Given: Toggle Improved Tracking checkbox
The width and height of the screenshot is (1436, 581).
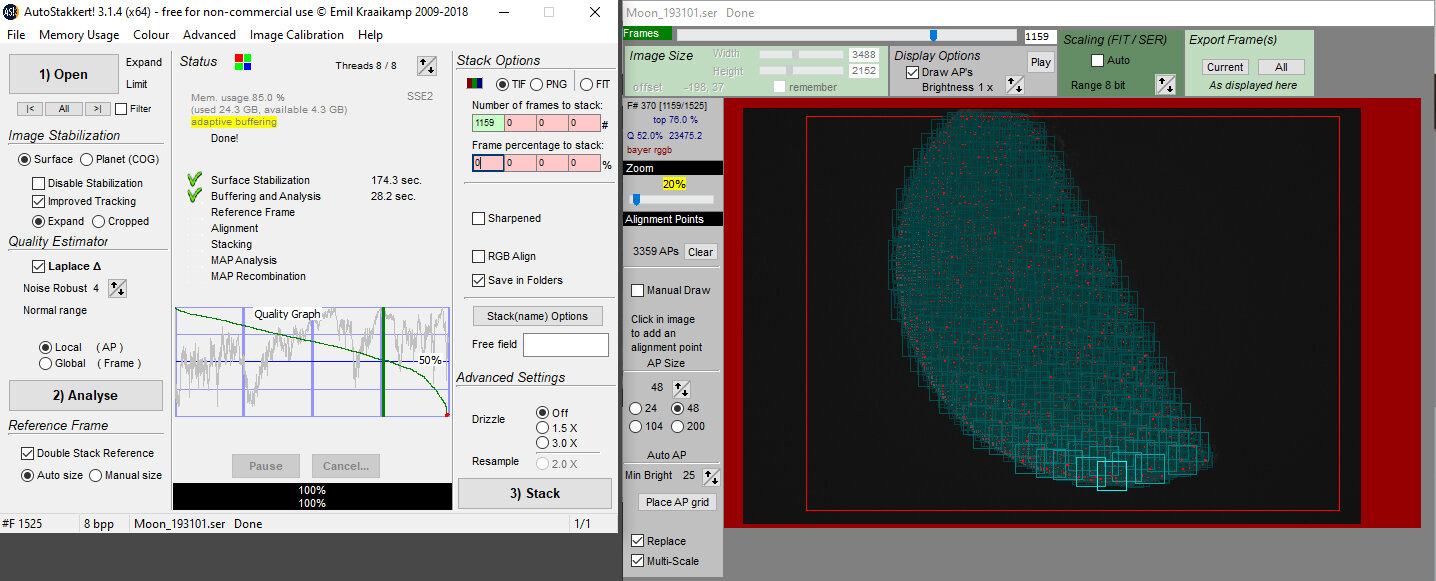Looking at the screenshot, I should click(39, 201).
